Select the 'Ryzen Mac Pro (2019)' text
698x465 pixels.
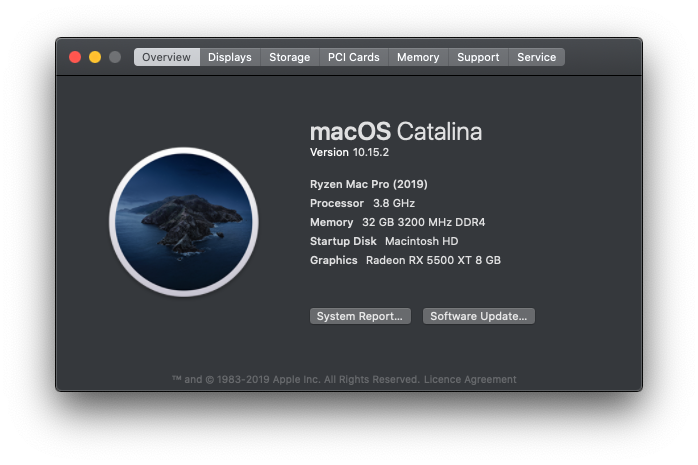click(x=369, y=184)
